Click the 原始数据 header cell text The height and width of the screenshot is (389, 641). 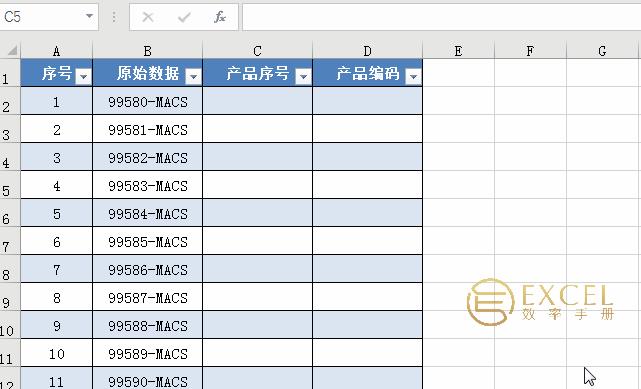(148, 73)
